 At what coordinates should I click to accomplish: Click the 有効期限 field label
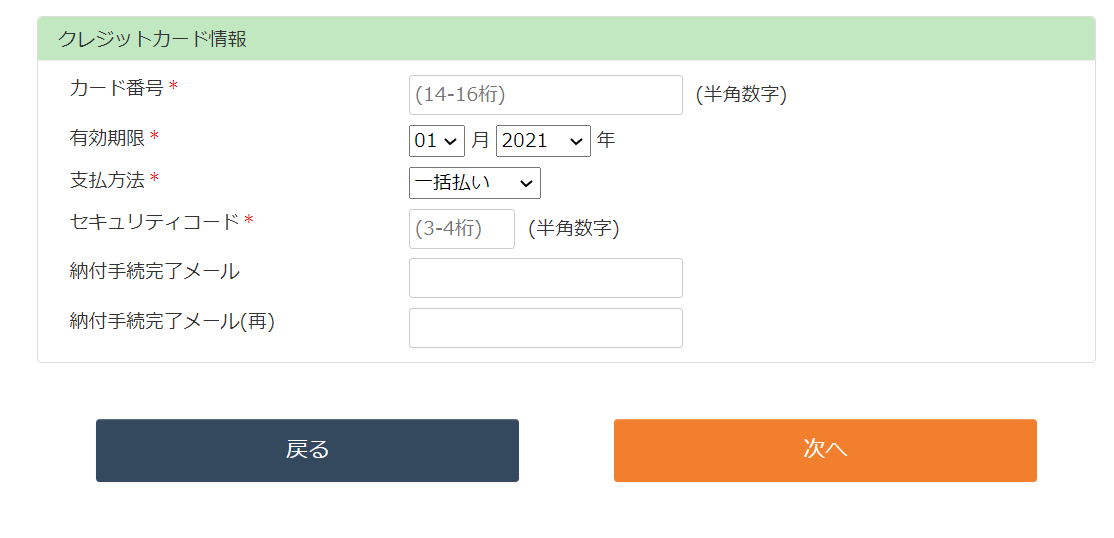(x=107, y=137)
